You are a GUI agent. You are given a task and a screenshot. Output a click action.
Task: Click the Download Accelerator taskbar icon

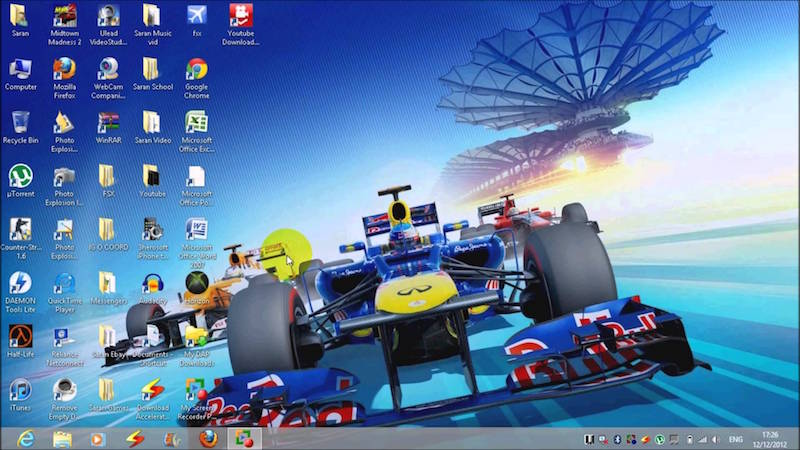click(135, 439)
